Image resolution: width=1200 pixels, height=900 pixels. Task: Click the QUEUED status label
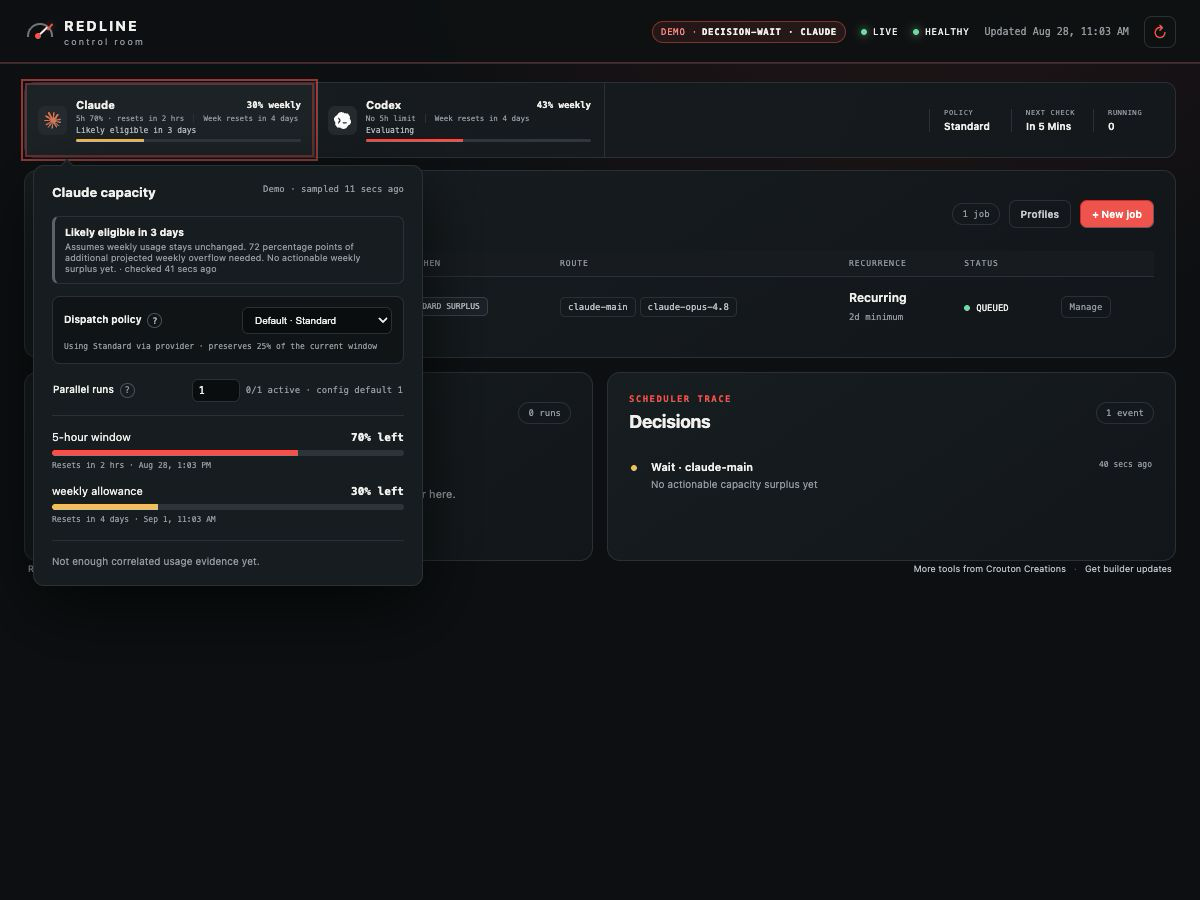point(992,308)
